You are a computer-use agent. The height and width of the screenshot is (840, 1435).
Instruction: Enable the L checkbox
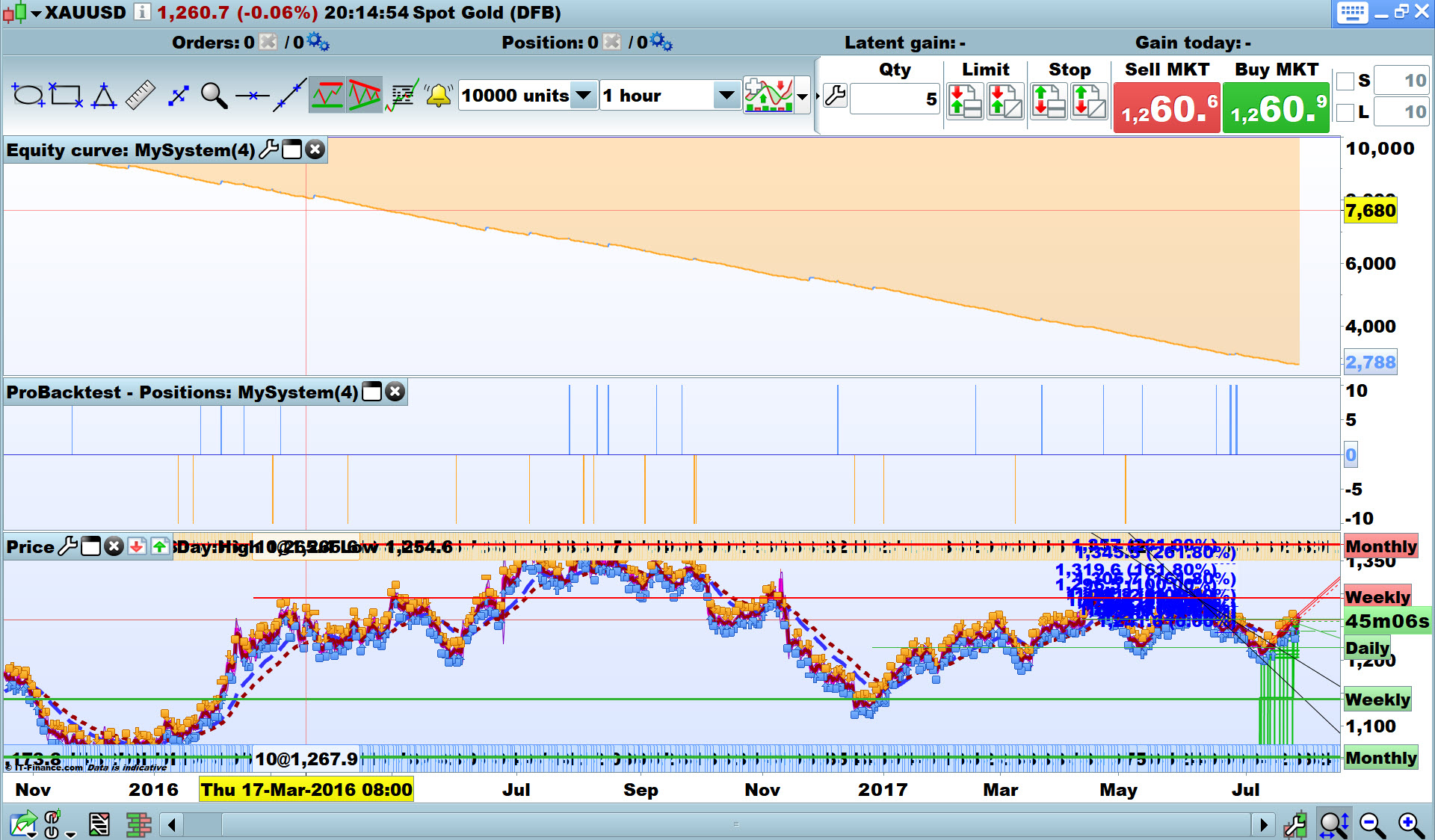coord(1345,112)
